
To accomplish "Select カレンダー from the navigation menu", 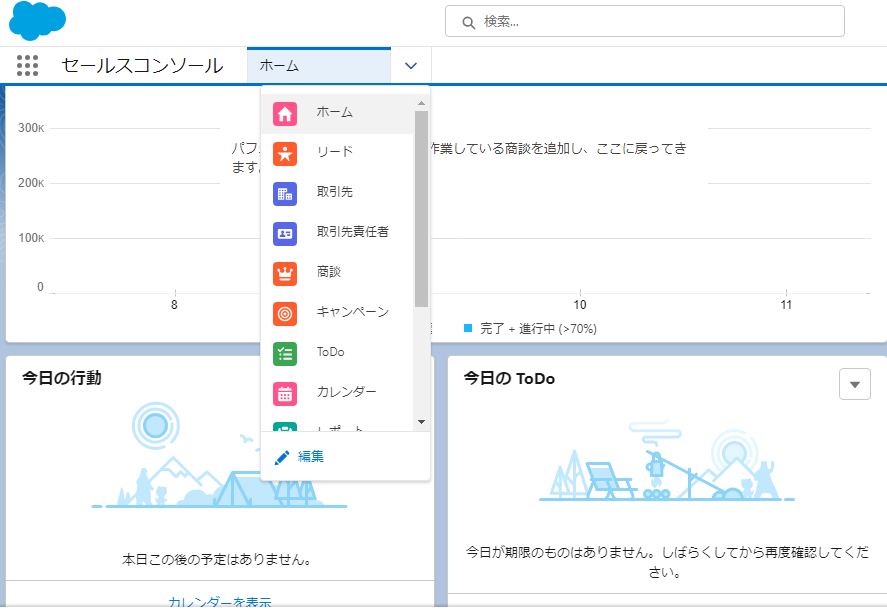I will coord(337,393).
